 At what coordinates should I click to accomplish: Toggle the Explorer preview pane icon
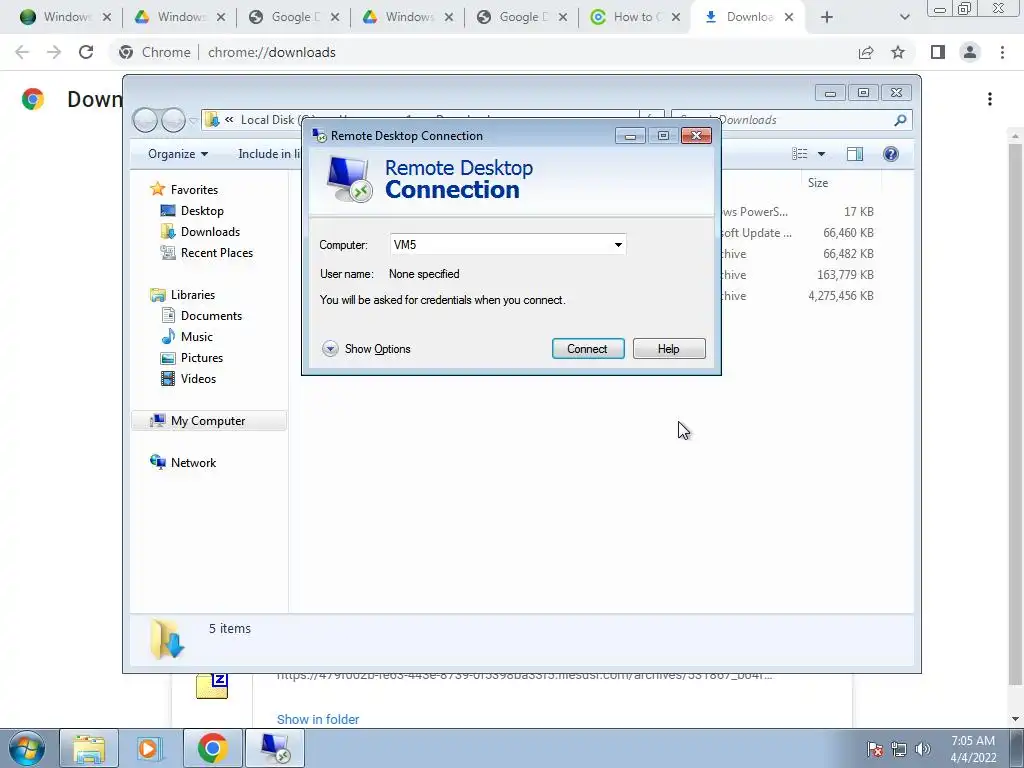click(855, 154)
